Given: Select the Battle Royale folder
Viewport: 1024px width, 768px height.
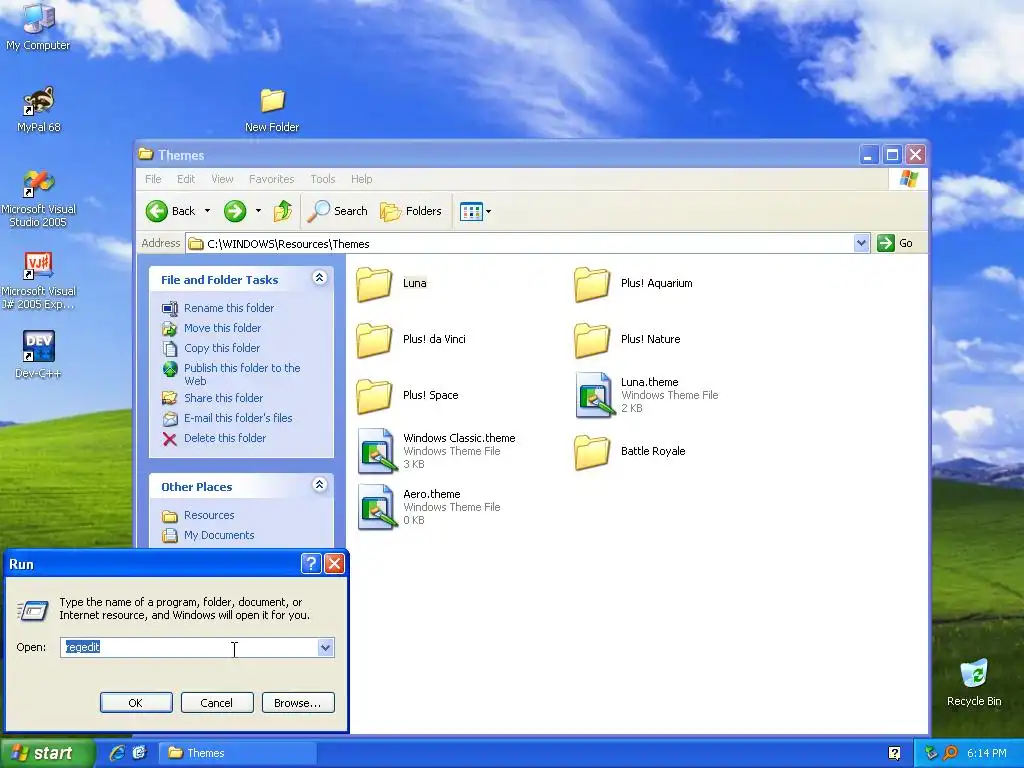Looking at the screenshot, I should pos(630,452).
